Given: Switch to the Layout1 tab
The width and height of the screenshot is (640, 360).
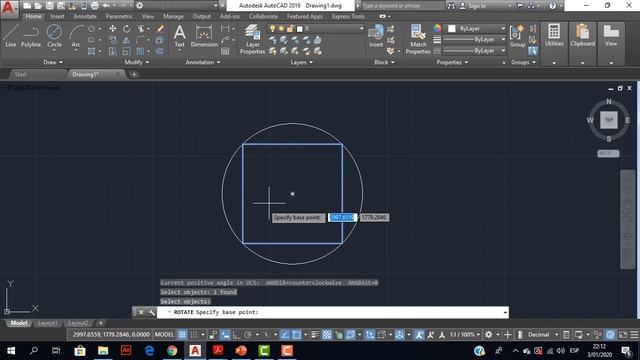Looking at the screenshot, I should [47, 323].
